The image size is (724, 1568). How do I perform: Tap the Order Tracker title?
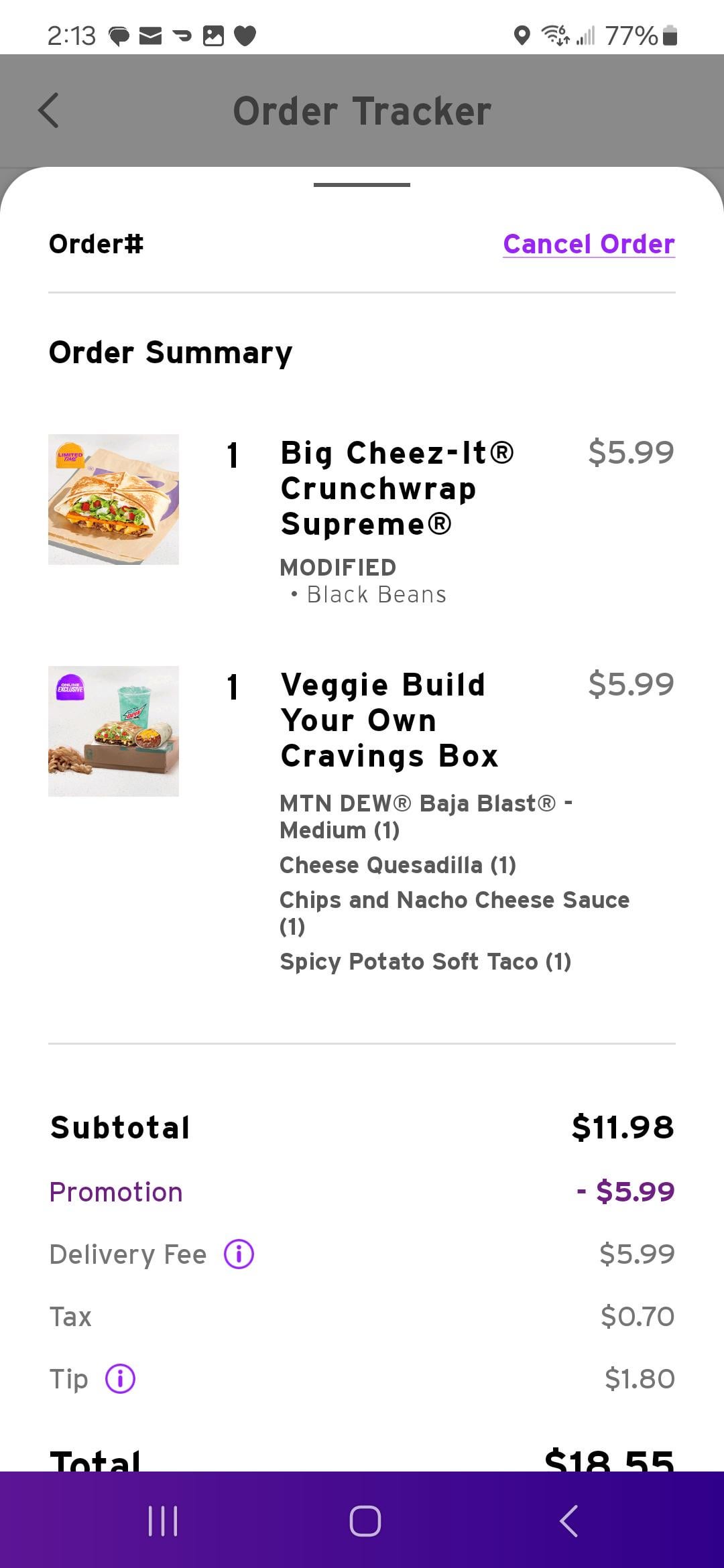[361, 111]
